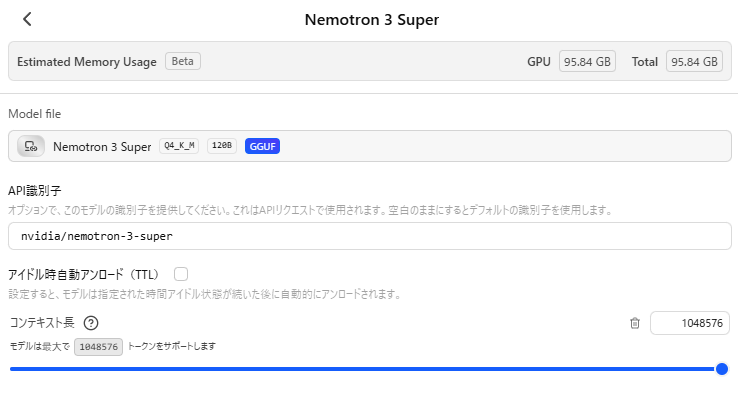Click the Nemotron 3 Super page title
The image size is (738, 393).
(372, 20)
